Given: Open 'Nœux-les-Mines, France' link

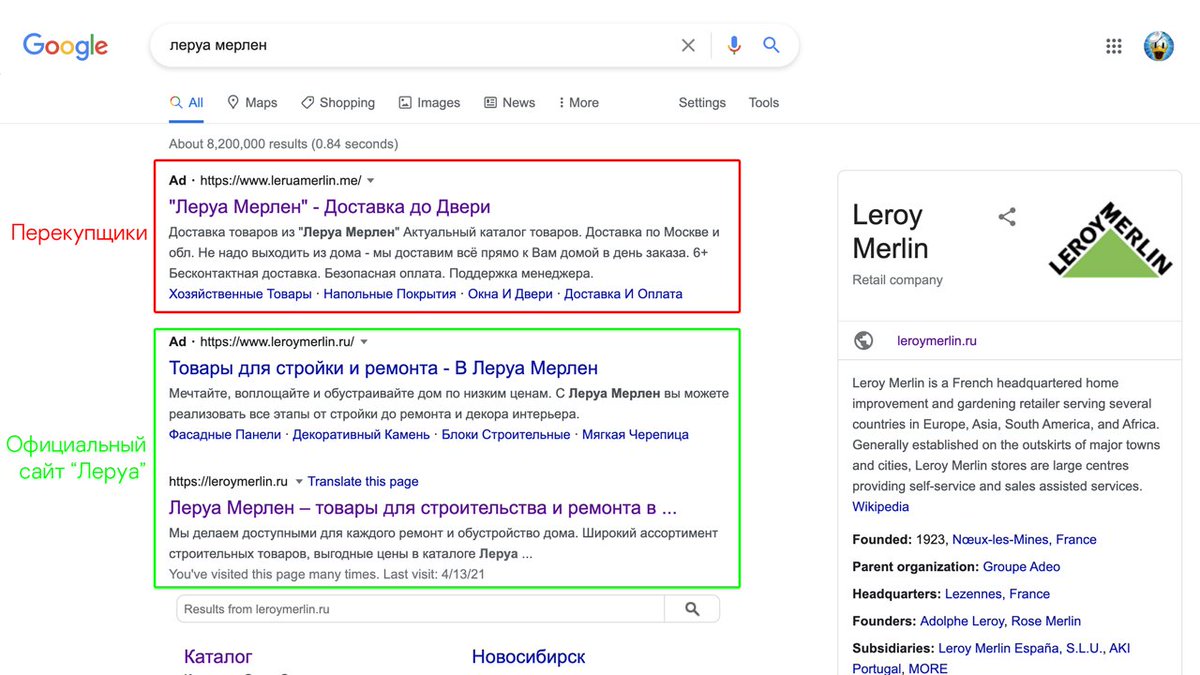Looking at the screenshot, I should [1024, 539].
